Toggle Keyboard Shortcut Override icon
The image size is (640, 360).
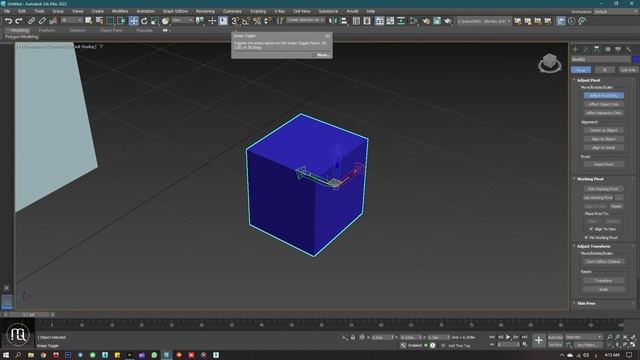(223, 21)
